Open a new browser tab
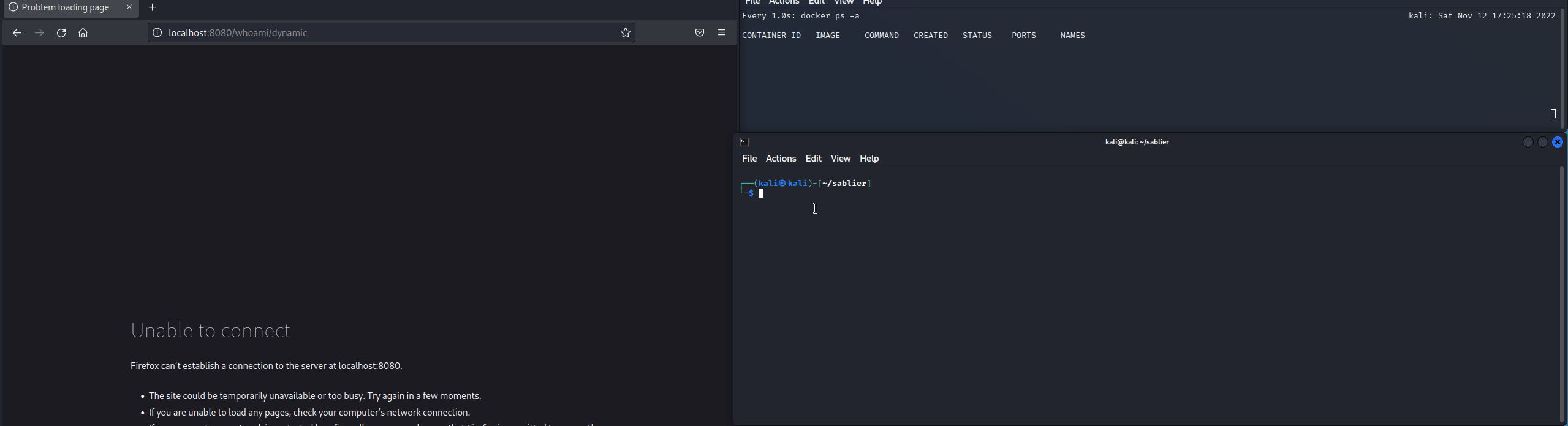Image resolution: width=1568 pixels, height=426 pixels. point(153,8)
